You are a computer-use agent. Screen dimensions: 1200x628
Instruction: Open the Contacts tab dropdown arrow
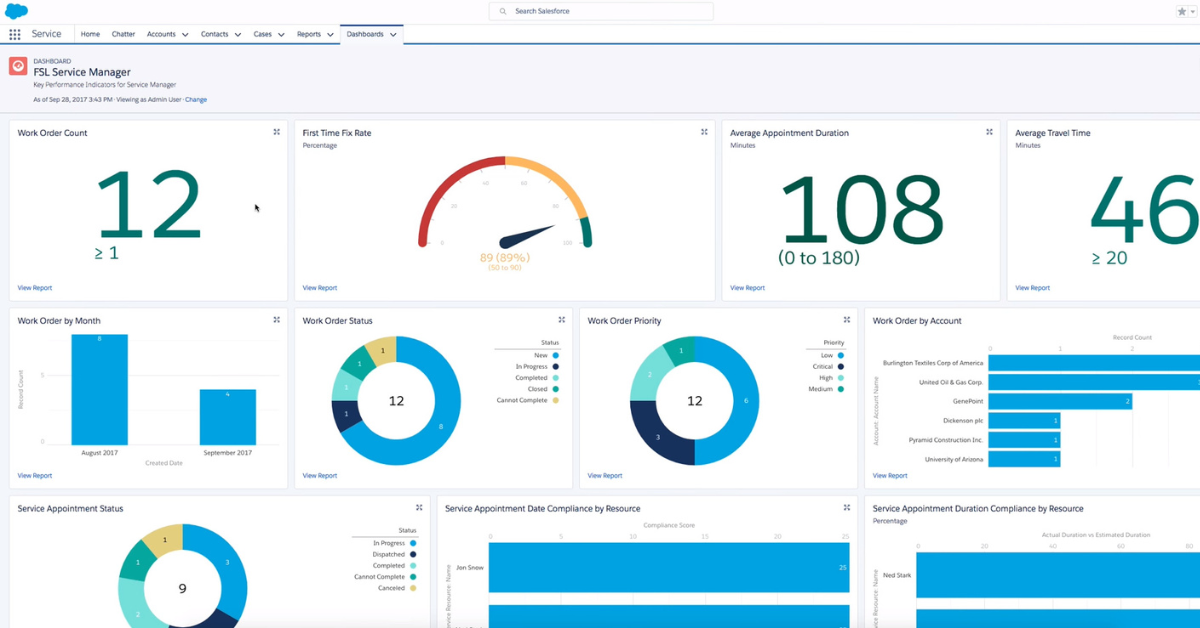click(x=238, y=35)
